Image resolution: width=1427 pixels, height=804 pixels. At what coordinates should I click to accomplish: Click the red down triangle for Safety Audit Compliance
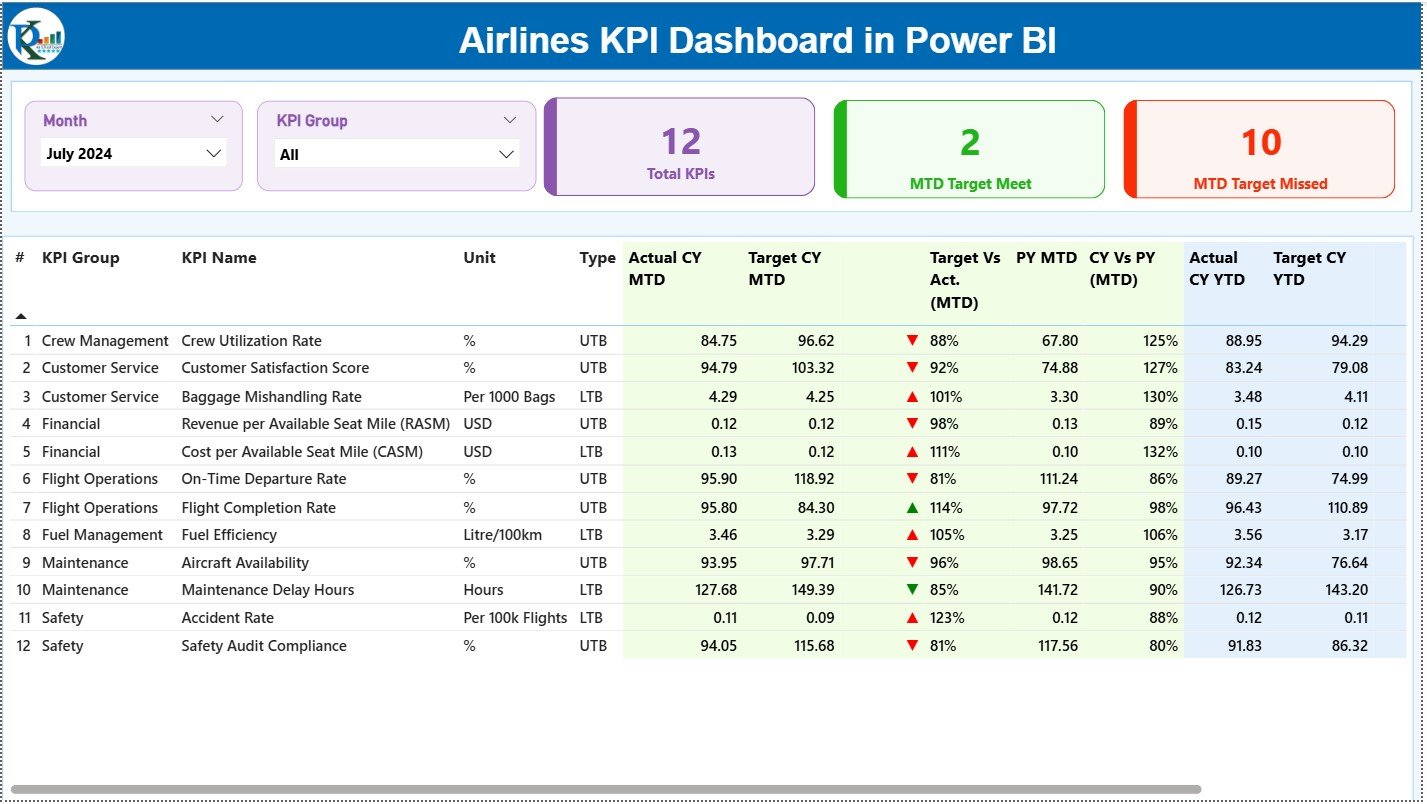[x=912, y=645]
